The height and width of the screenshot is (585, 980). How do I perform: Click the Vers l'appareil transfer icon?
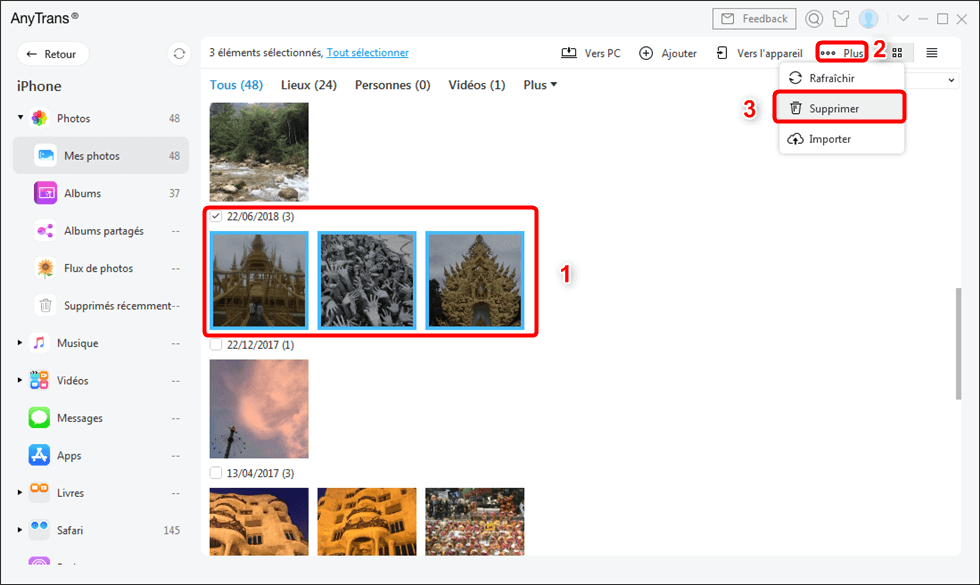pyautogui.click(x=722, y=53)
